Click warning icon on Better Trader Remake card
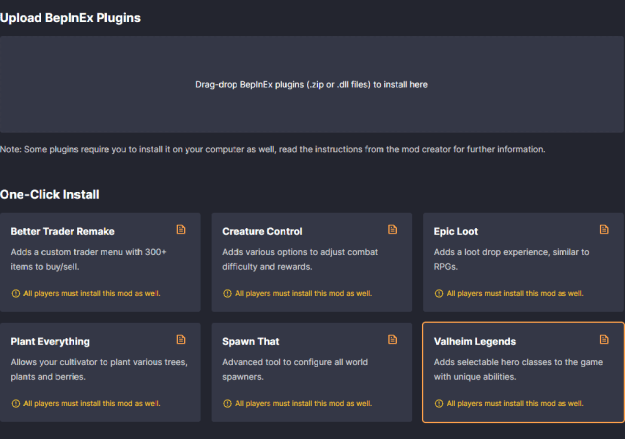625x439 pixels. tap(15, 293)
